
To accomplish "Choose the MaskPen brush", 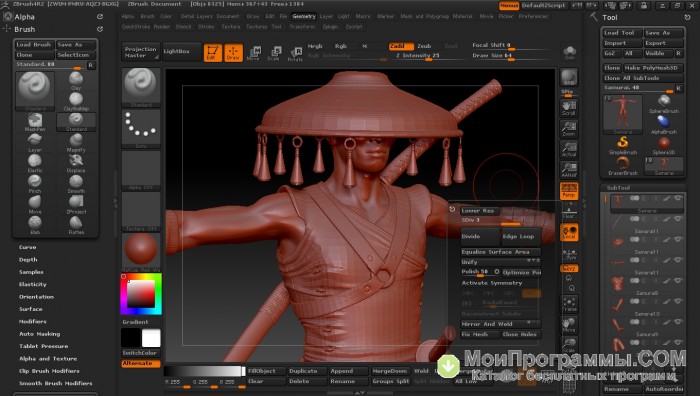I will tap(35, 122).
